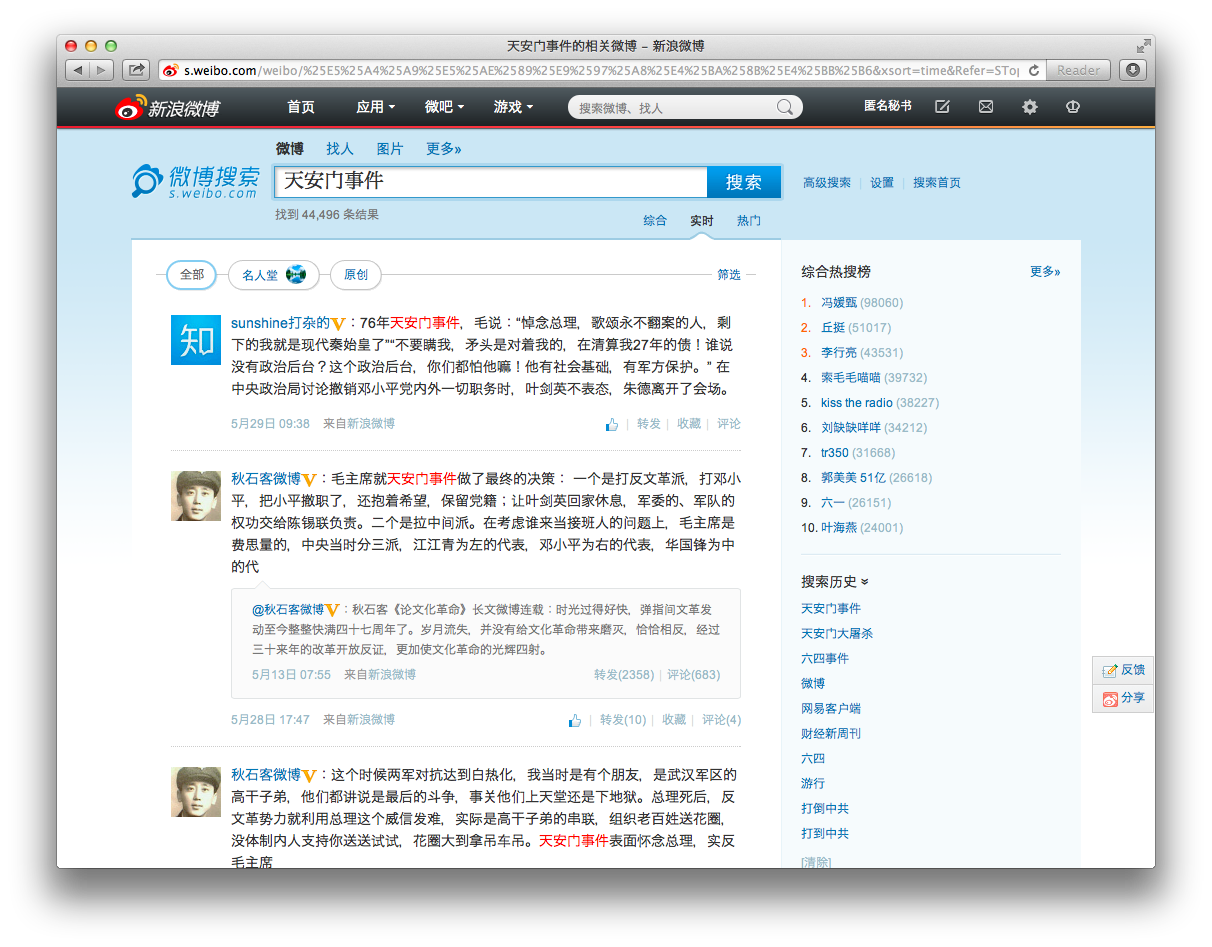Click the Safari back navigation arrow
This screenshot has width=1212, height=947.
coord(78,70)
